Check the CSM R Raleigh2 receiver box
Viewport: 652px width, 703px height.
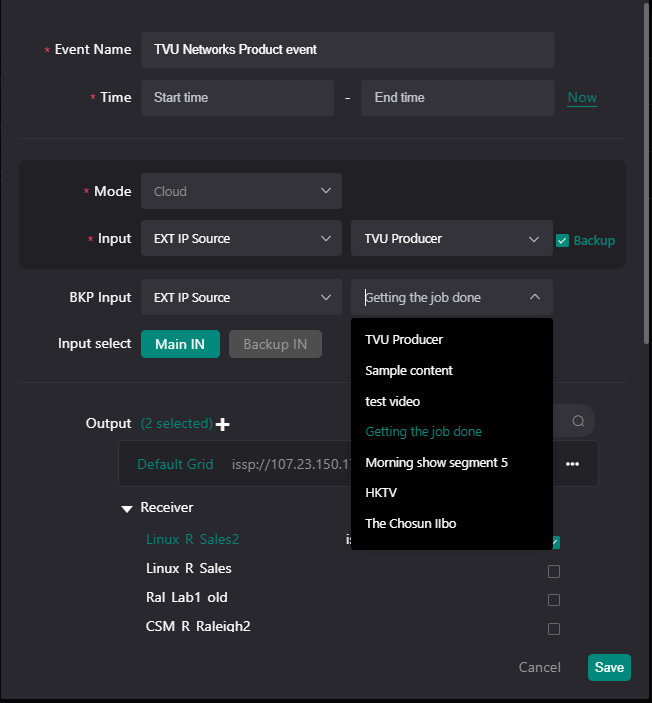[554, 629]
